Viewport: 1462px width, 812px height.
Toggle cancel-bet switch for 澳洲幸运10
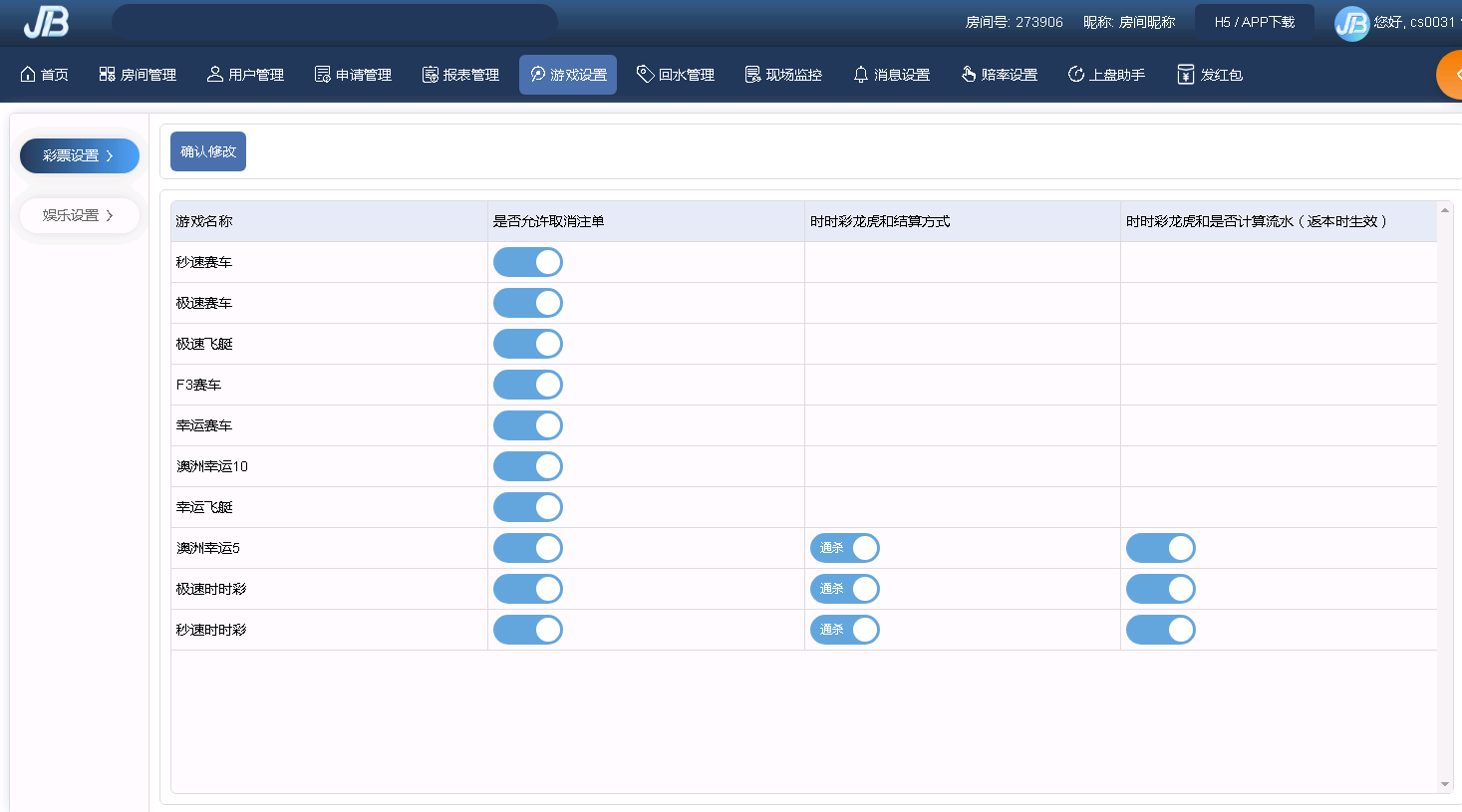(x=528, y=466)
